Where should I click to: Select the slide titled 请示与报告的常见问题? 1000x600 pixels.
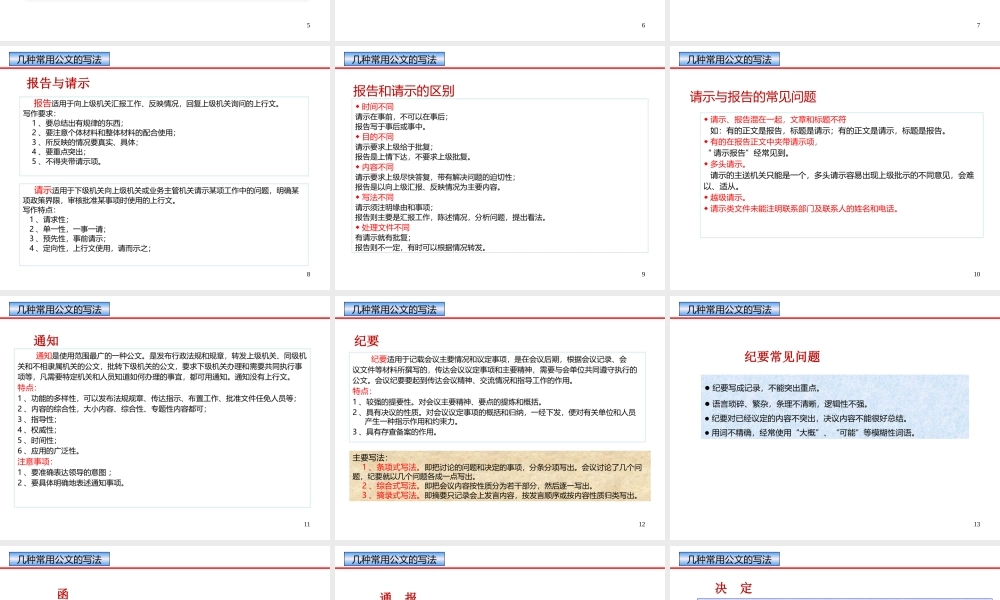click(x=835, y=168)
